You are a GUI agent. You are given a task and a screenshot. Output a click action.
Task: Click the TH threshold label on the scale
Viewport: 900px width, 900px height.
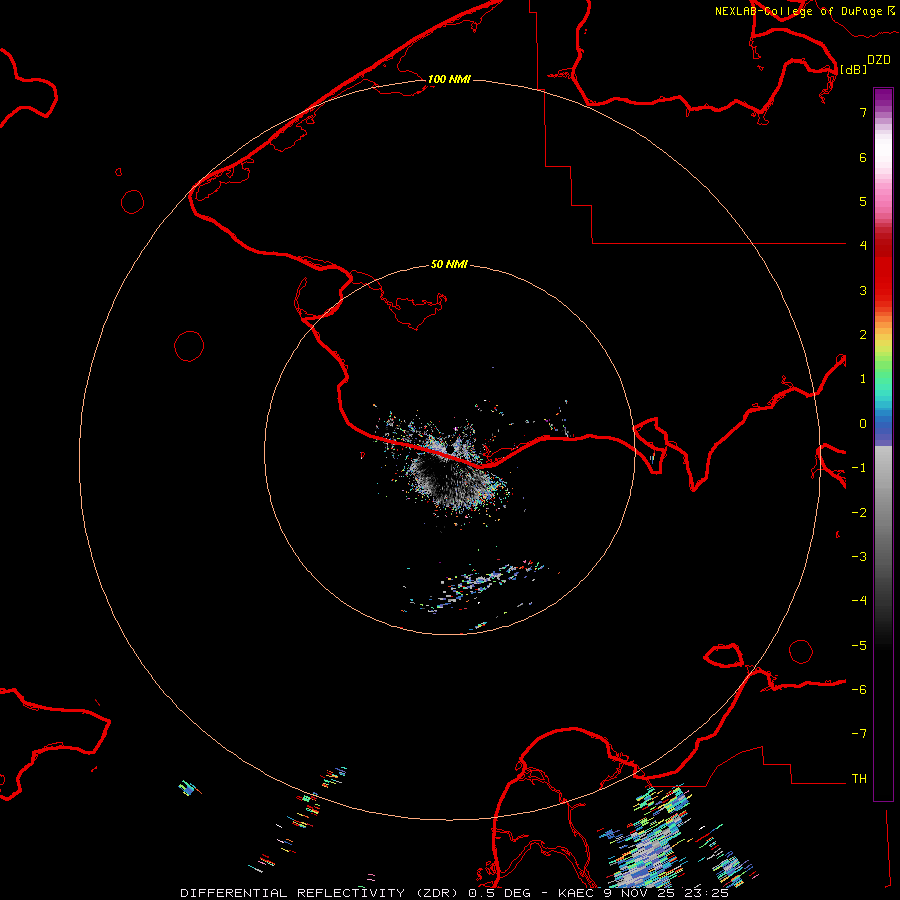[859, 779]
